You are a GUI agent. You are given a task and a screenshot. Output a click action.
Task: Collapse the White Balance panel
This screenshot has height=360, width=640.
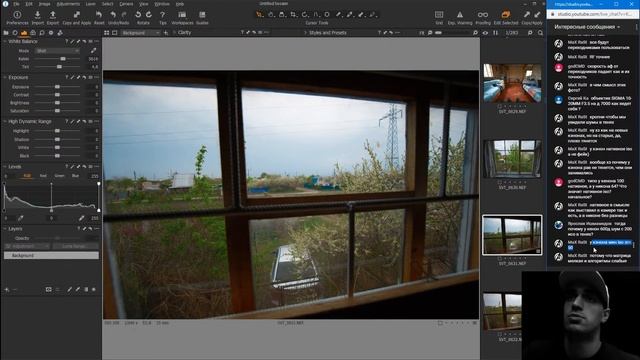tap(5, 42)
